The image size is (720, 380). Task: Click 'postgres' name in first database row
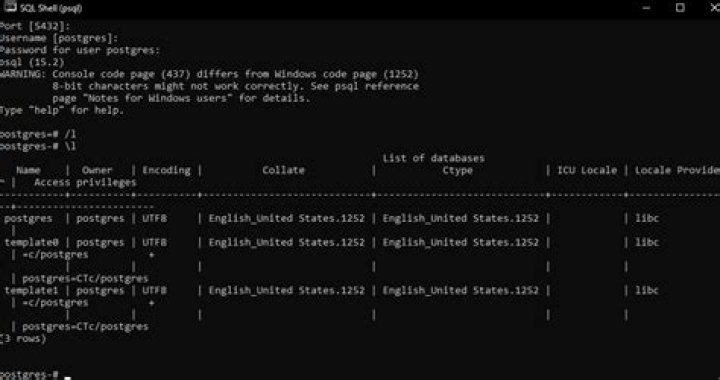click(x=28, y=218)
